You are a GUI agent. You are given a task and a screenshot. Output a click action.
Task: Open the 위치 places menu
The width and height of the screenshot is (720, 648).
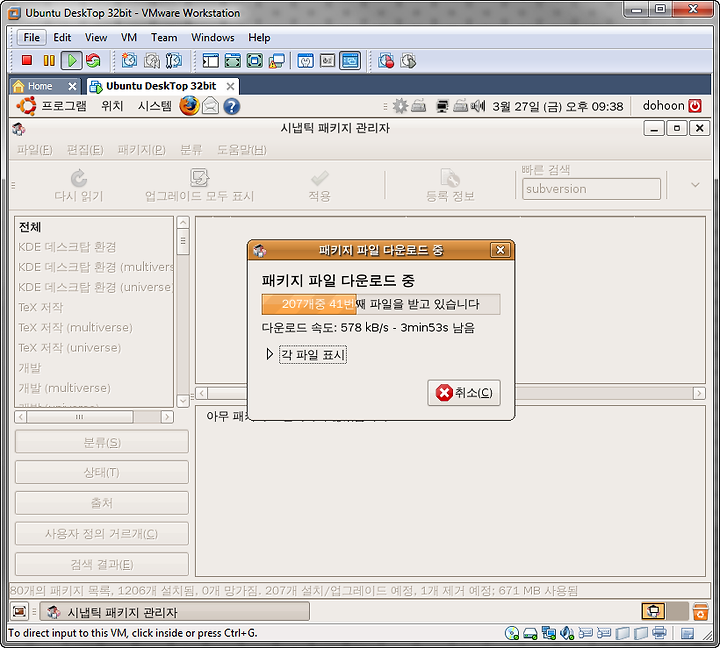[x=112, y=106]
